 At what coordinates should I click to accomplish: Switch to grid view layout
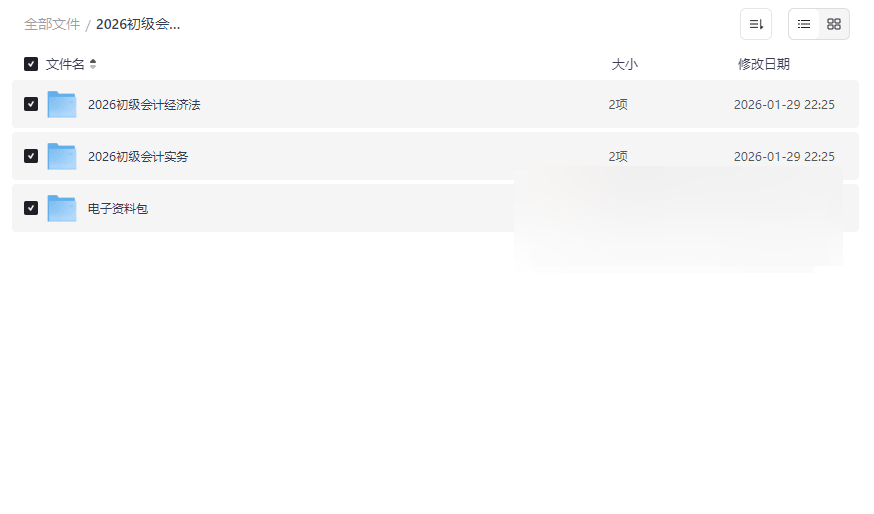[x=834, y=24]
